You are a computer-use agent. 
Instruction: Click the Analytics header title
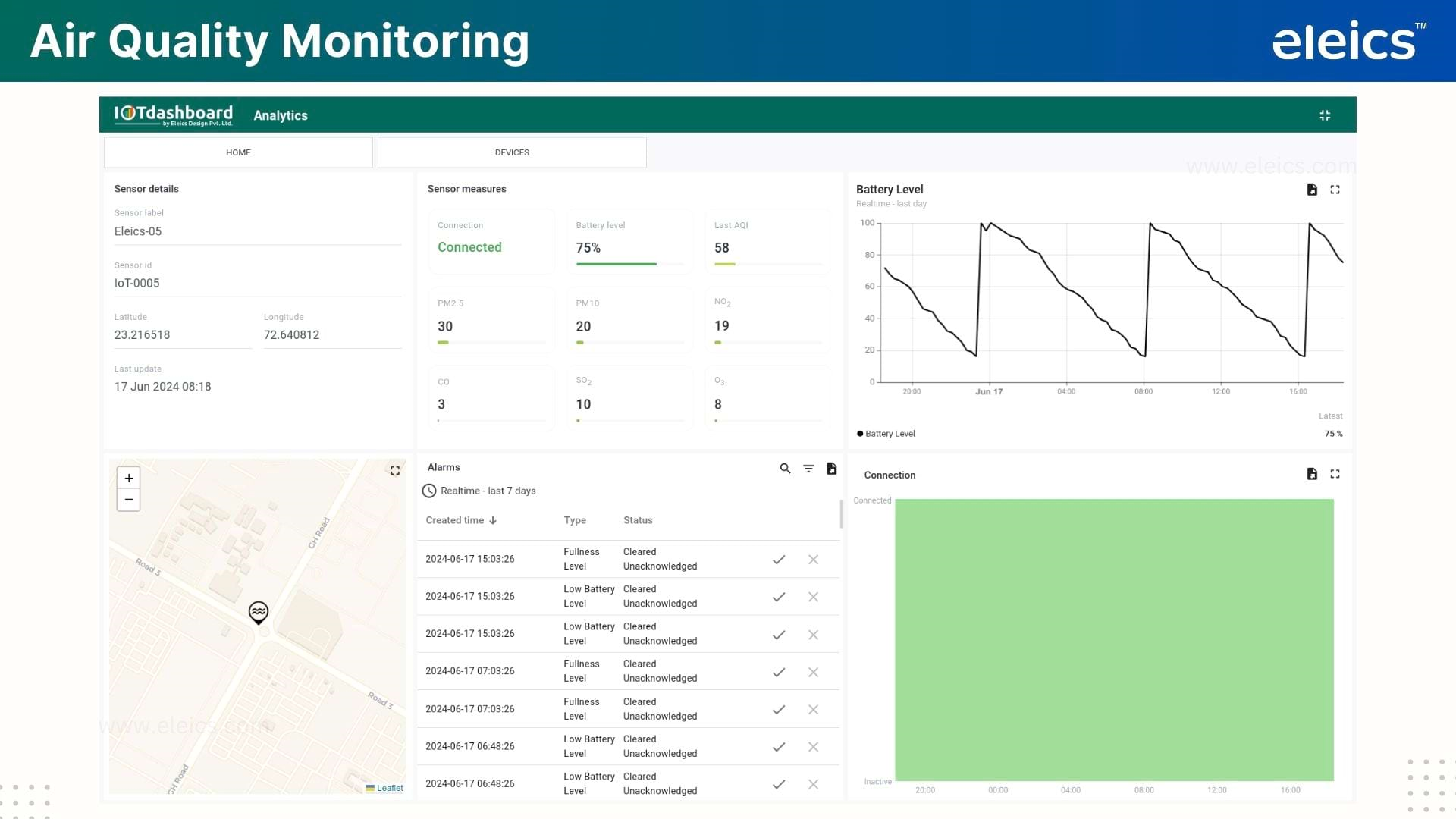pos(281,115)
